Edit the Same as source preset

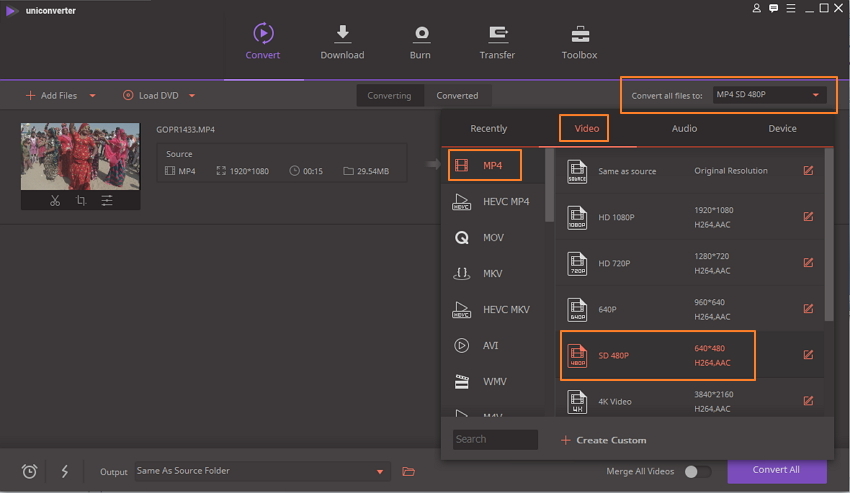point(808,170)
